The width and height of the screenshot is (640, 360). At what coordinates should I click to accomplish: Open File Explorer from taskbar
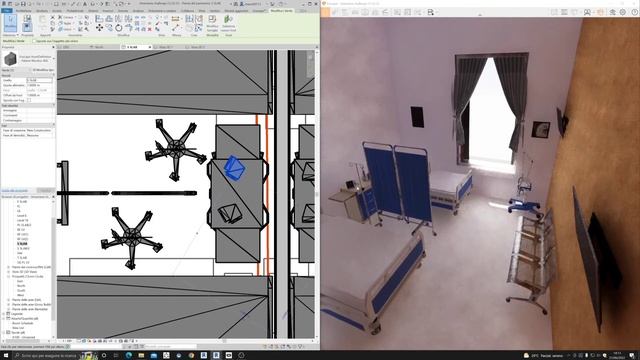(141, 356)
